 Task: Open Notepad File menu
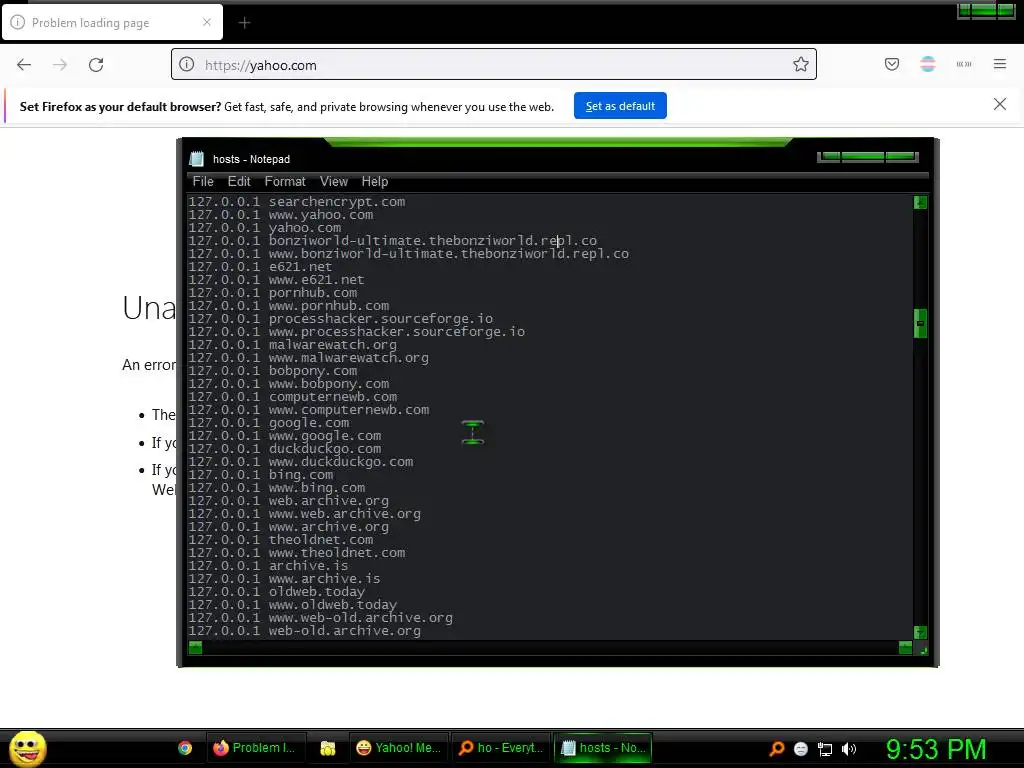click(x=203, y=182)
